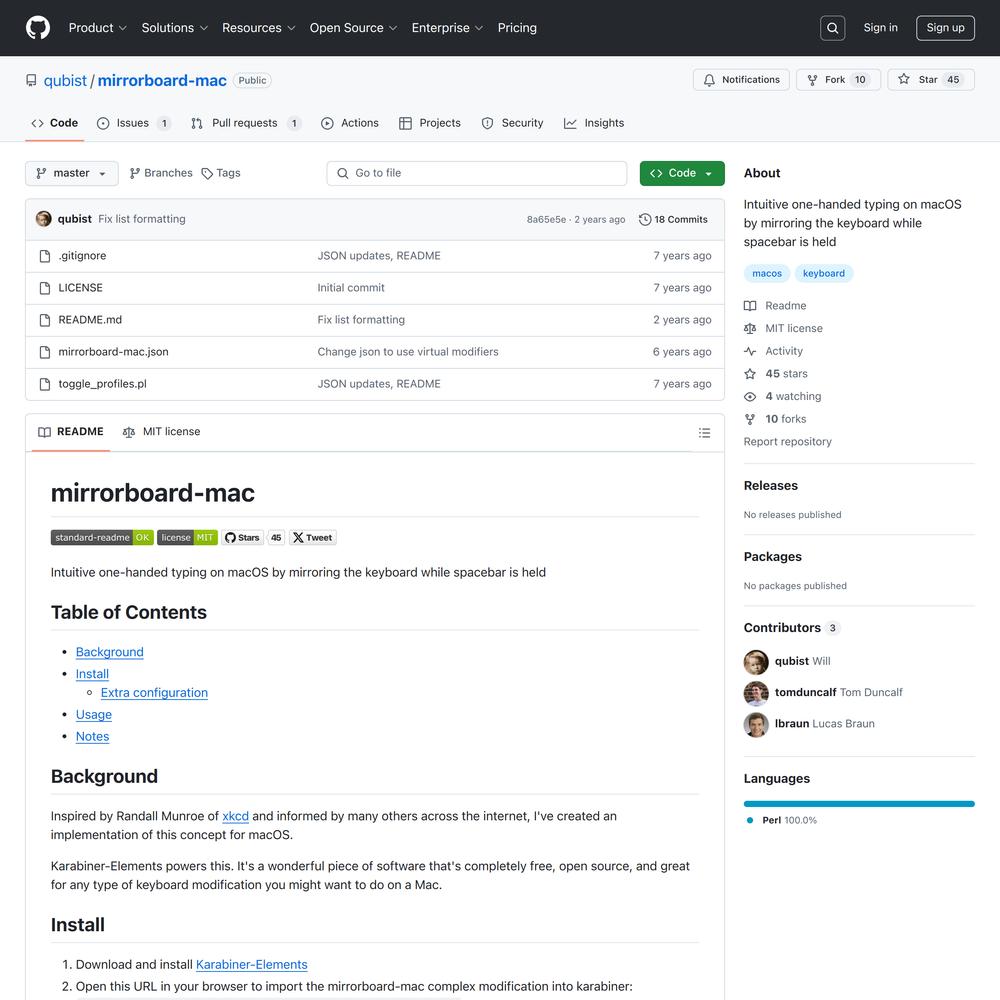1000x1000 pixels.
Task: Click the MIT license scale icon in About
Action: coord(750,328)
